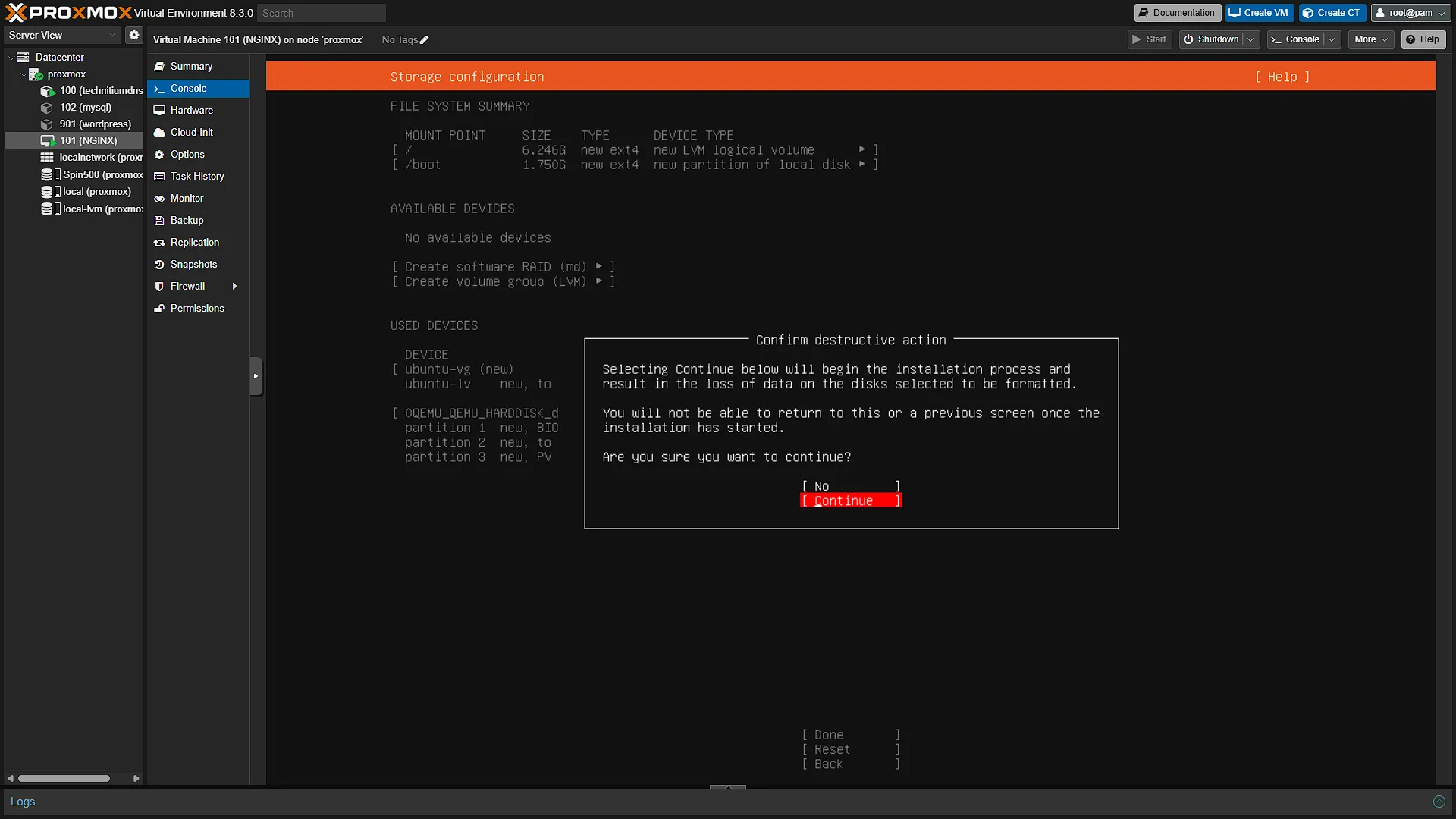Select the container icon for 102 mysql

point(47,108)
